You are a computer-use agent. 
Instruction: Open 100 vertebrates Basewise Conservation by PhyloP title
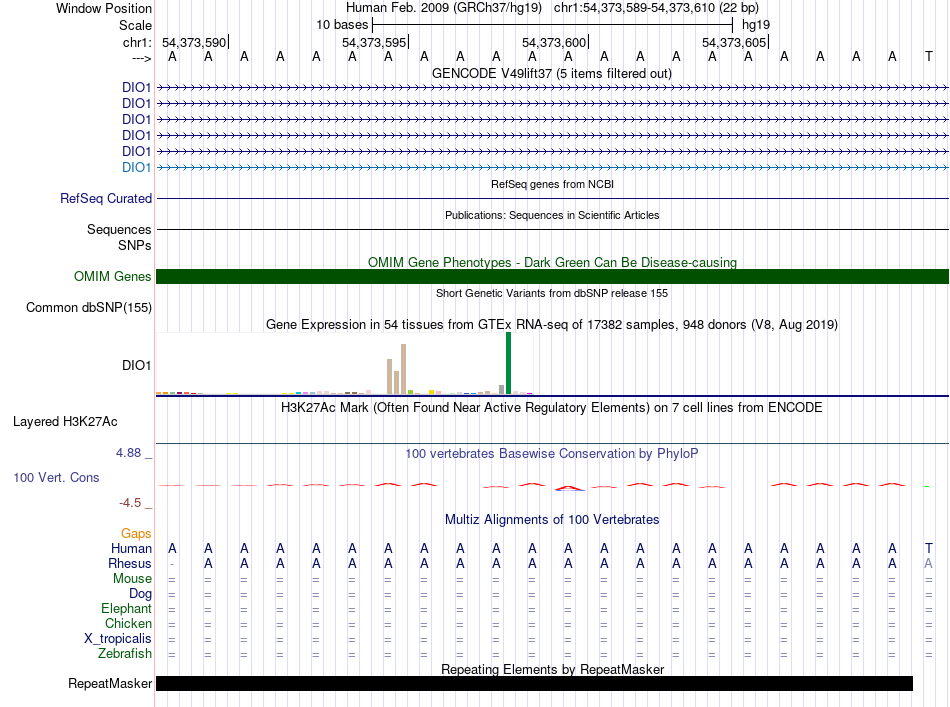(x=552, y=454)
